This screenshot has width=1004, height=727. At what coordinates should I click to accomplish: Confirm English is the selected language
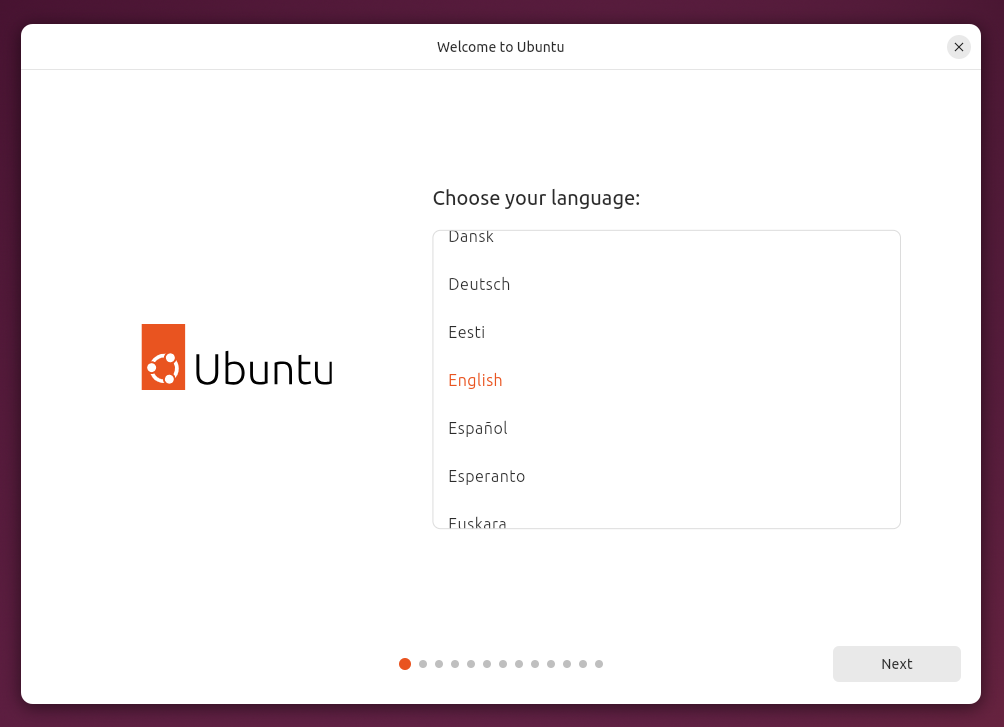(475, 380)
